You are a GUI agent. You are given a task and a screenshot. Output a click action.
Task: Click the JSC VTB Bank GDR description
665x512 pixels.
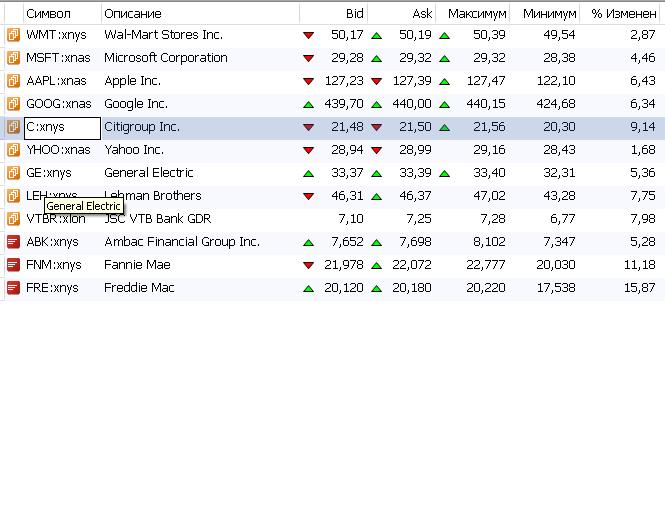point(158,218)
